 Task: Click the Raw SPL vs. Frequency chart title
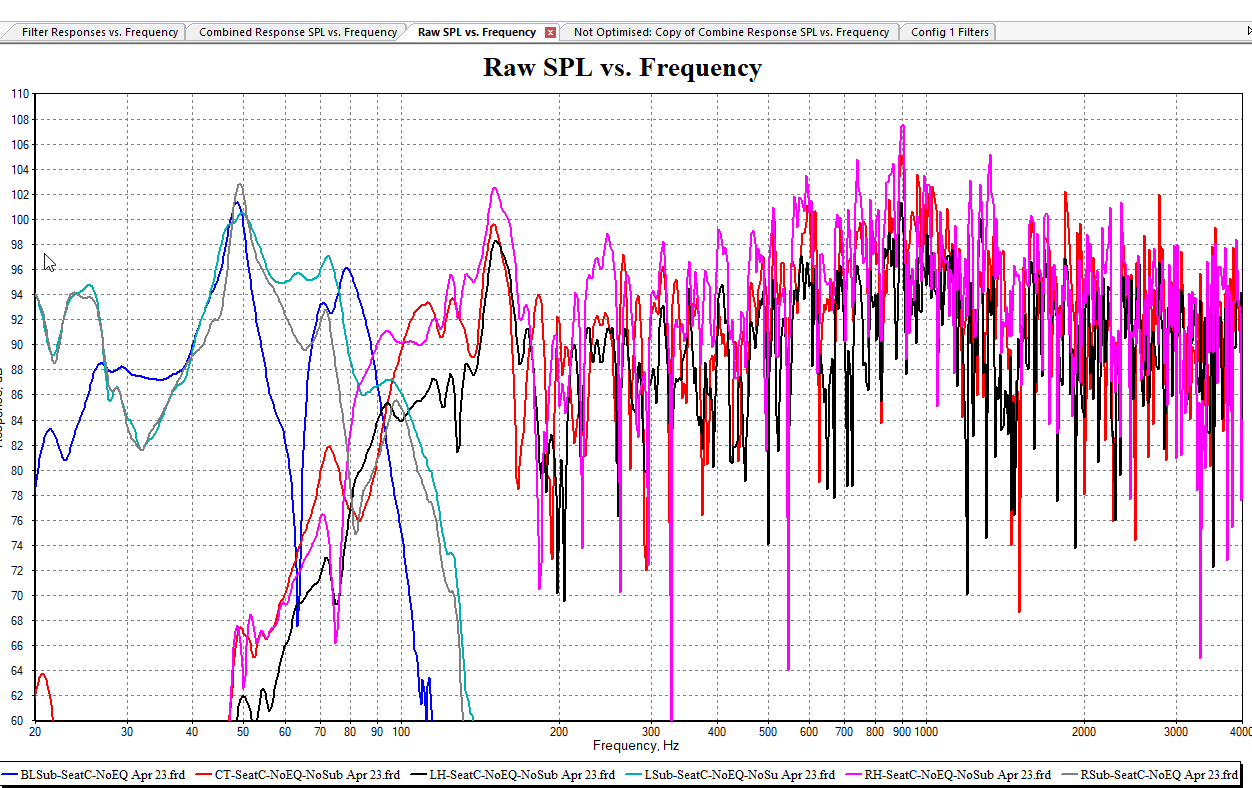(622, 68)
